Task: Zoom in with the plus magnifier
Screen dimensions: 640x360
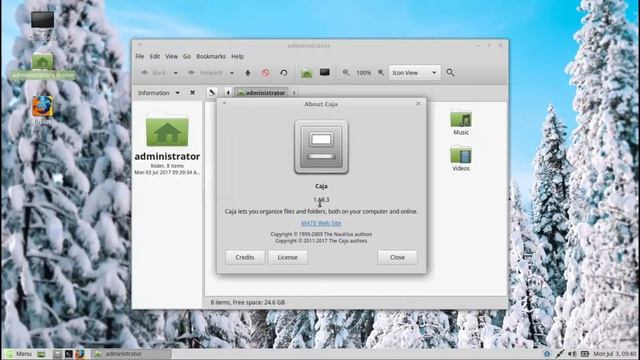Action: coord(381,73)
